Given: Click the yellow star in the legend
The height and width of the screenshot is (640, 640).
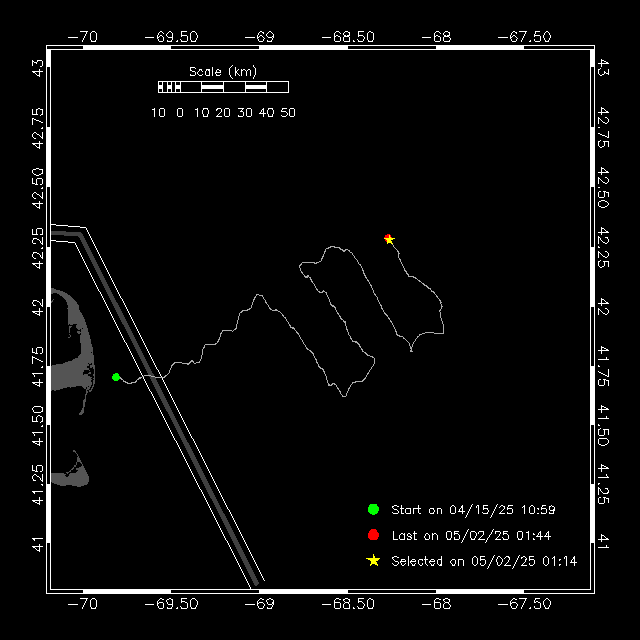Looking at the screenshot, I should (x=373, y=561).
